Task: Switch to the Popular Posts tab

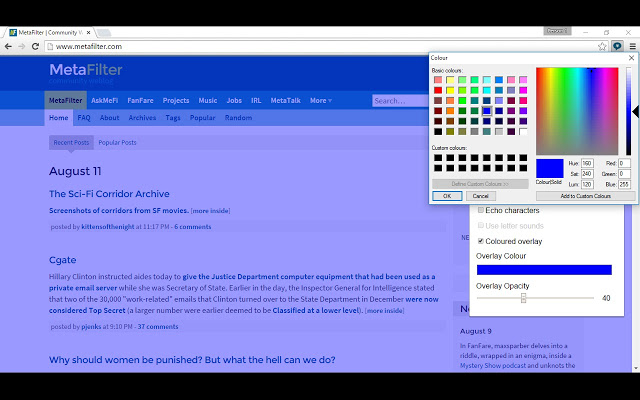Action: (x=117, y=142)
